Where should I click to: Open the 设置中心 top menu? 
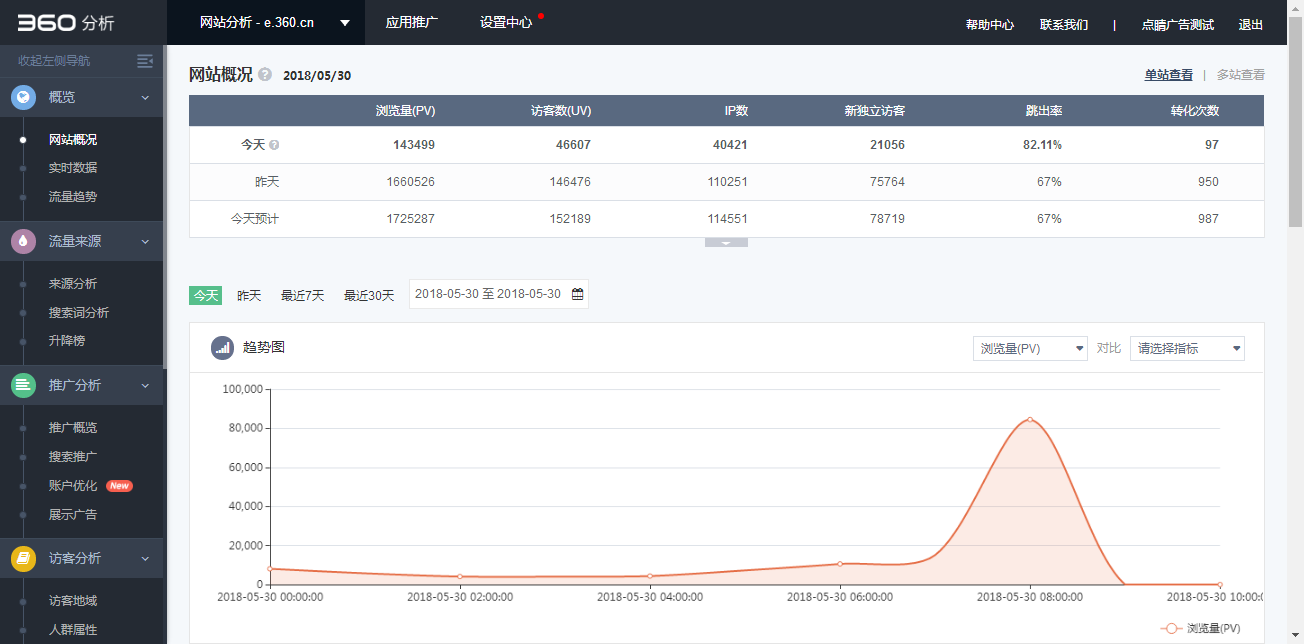point(506,22)
